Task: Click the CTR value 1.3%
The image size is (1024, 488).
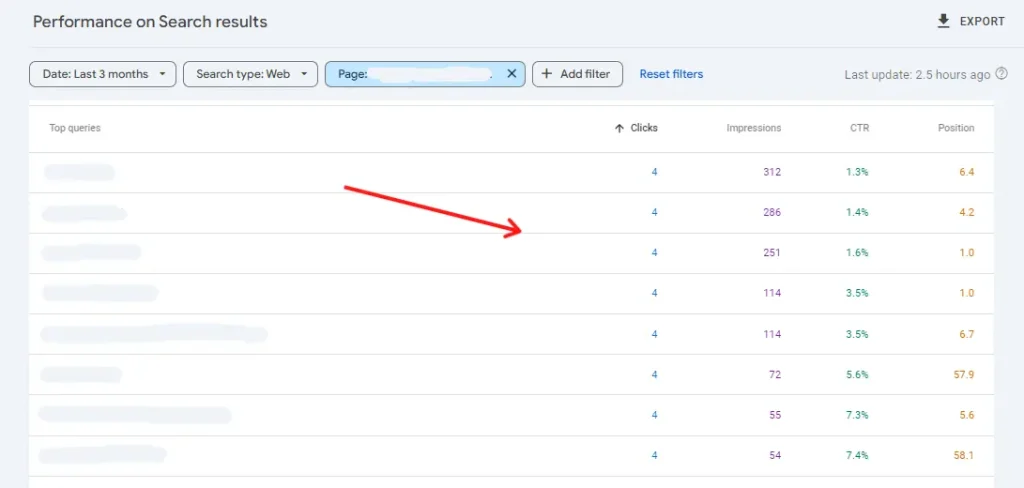Action: coord(859,172)
